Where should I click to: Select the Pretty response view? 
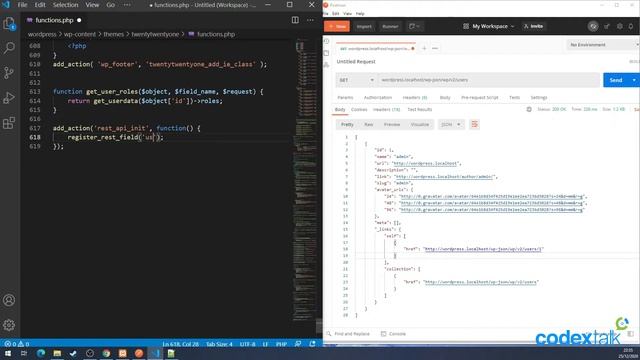click(347, 124)
